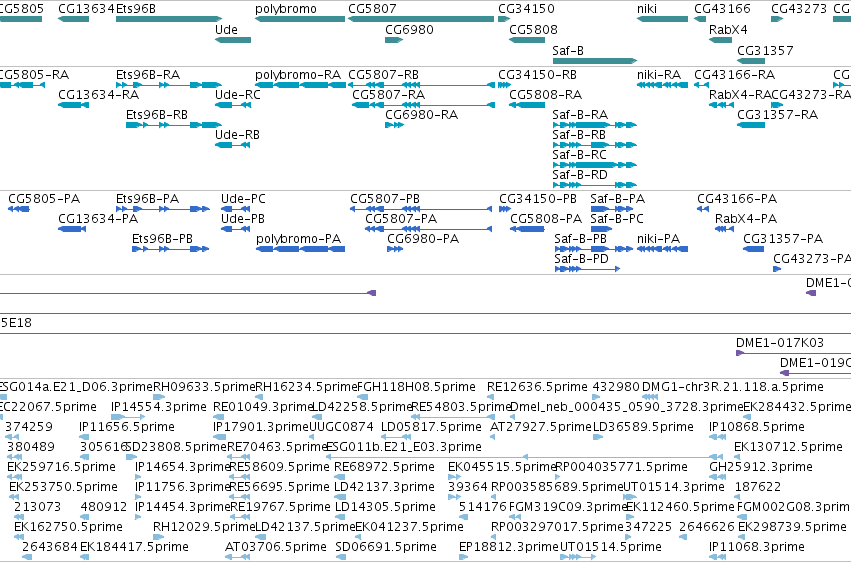Select transcript CG13634-RA
The height and width of the screenshot is (562, 851).
click(73, 105)
